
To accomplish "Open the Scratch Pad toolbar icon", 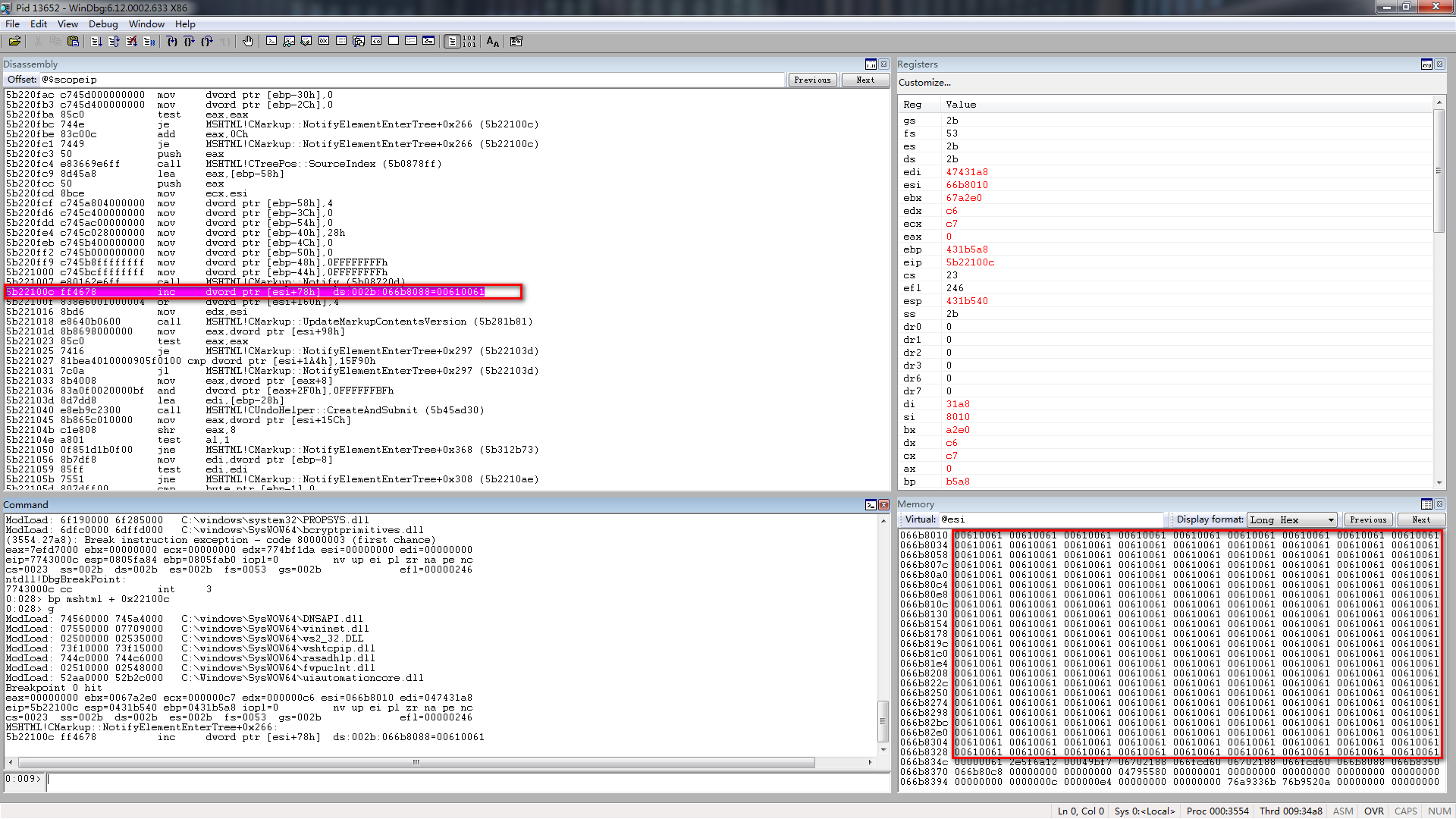I will 394,42.
